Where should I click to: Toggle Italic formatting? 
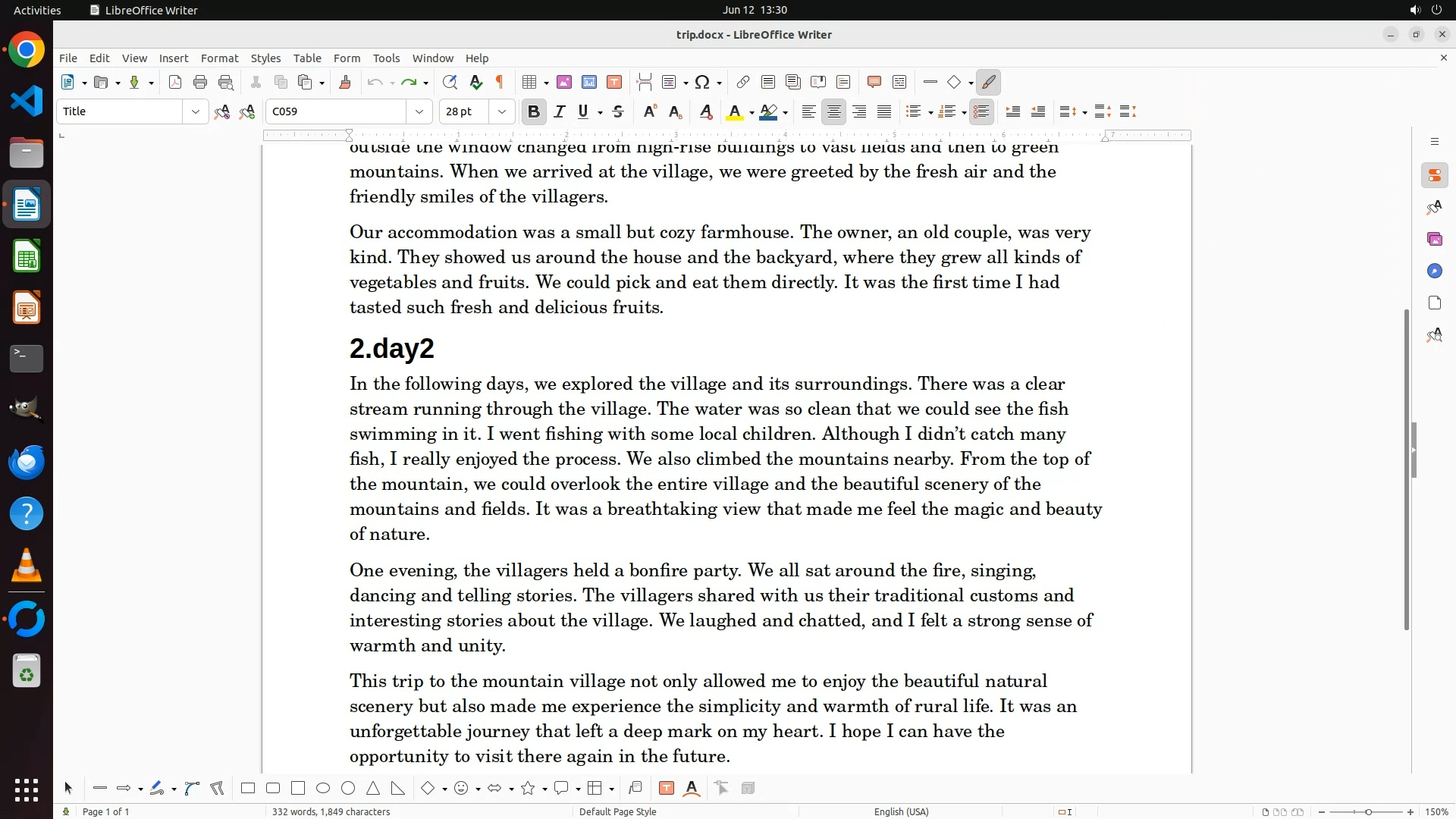coord(560,112)
